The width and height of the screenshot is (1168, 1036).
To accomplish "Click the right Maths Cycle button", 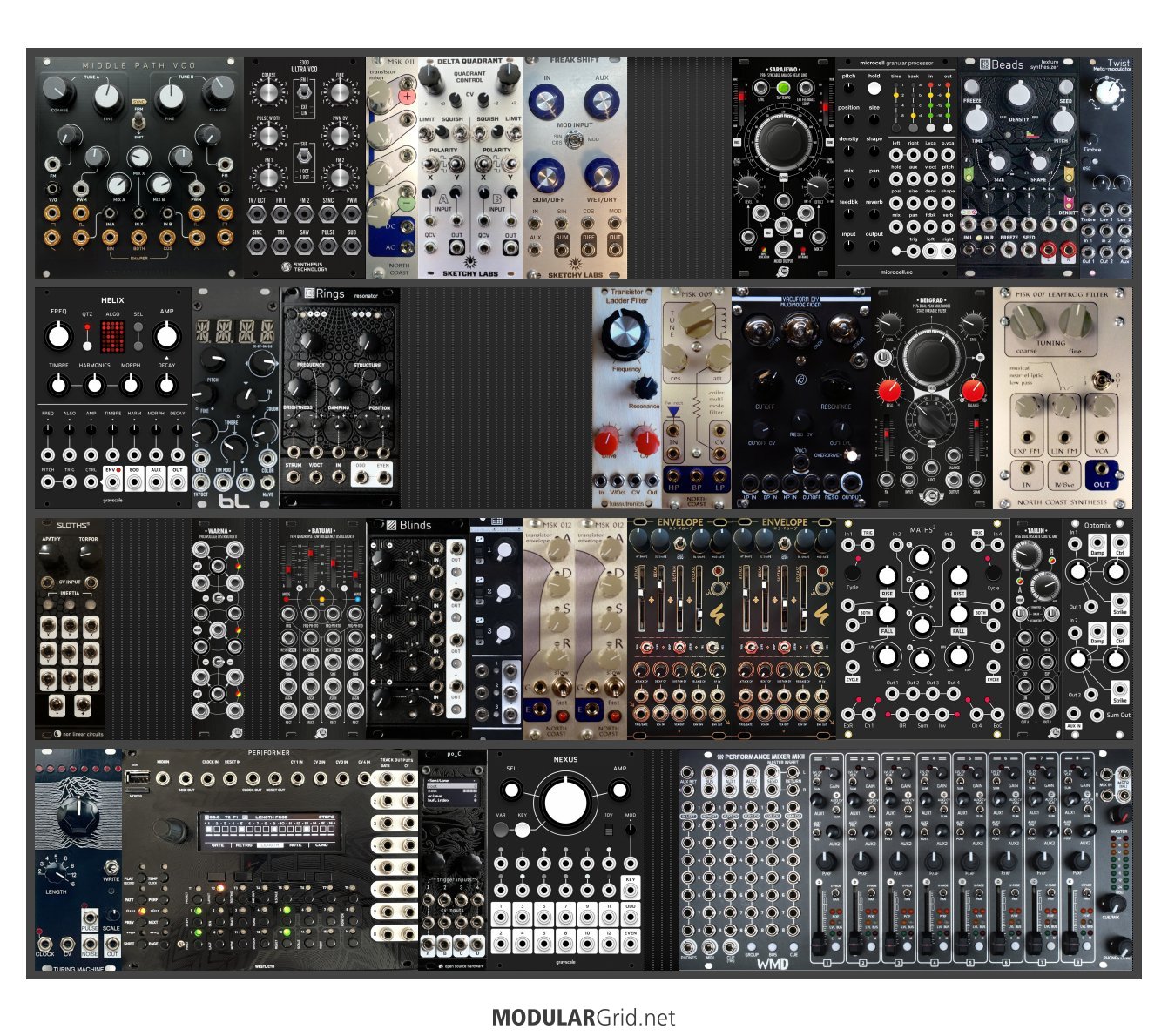I will coord(993,573).
